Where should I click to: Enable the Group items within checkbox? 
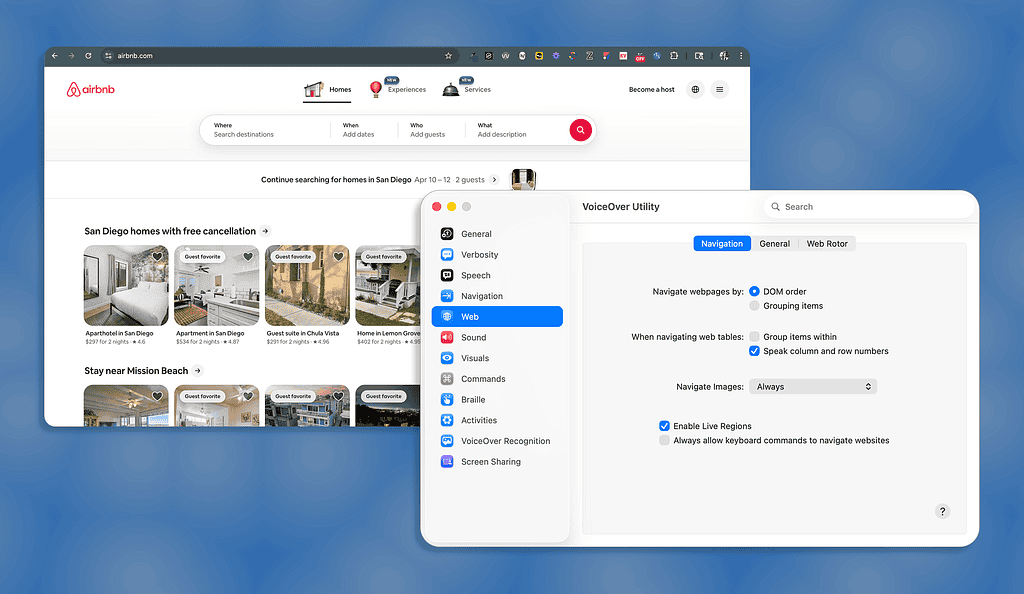(x=755, y=337)
